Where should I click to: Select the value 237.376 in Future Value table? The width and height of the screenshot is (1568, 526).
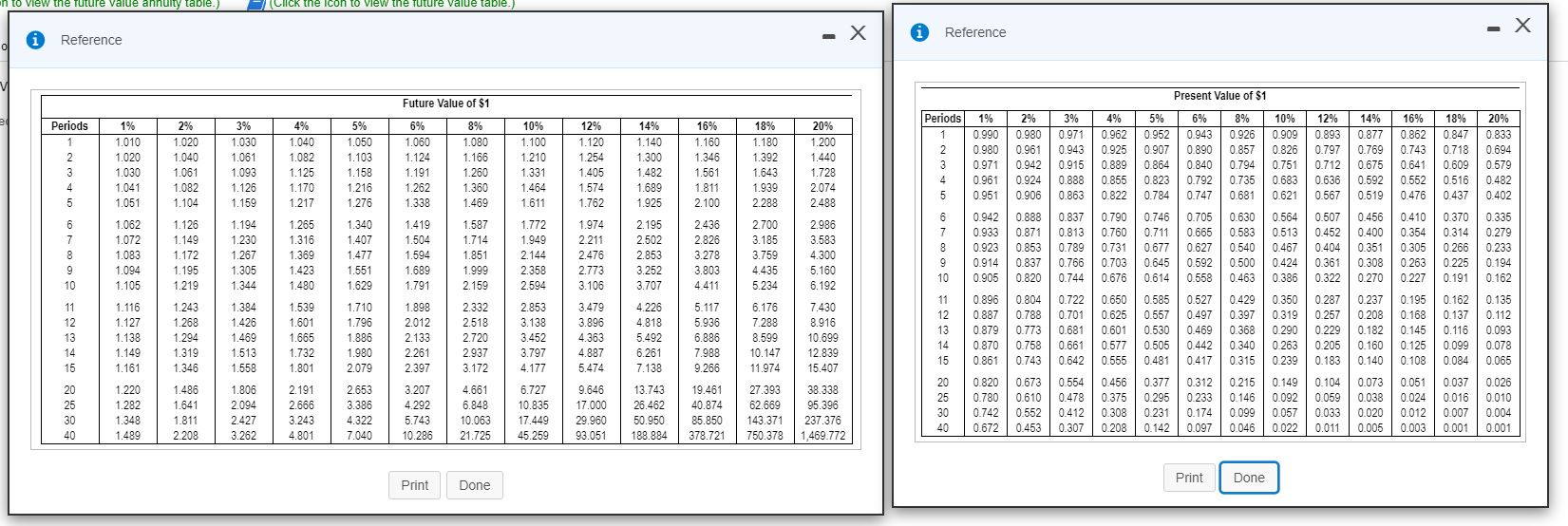(822, 421)
